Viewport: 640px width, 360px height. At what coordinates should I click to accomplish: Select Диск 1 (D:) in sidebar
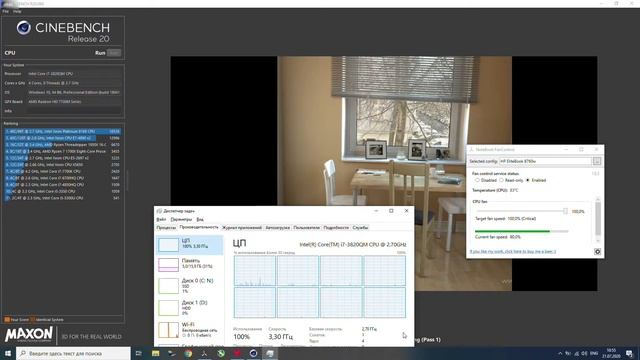click(x=190, y=308)
